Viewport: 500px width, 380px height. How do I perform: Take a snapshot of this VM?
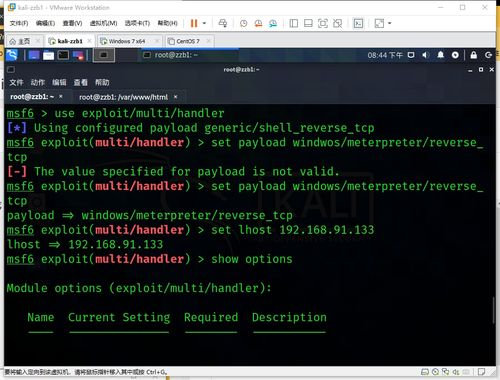point(244,23)
